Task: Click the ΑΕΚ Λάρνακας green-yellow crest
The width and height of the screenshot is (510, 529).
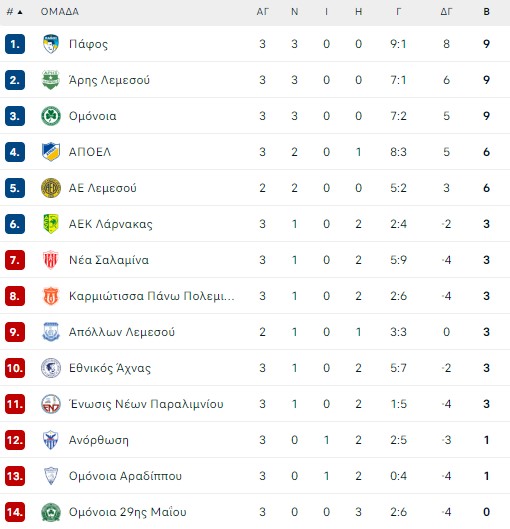Action: [x=51, y=224]
